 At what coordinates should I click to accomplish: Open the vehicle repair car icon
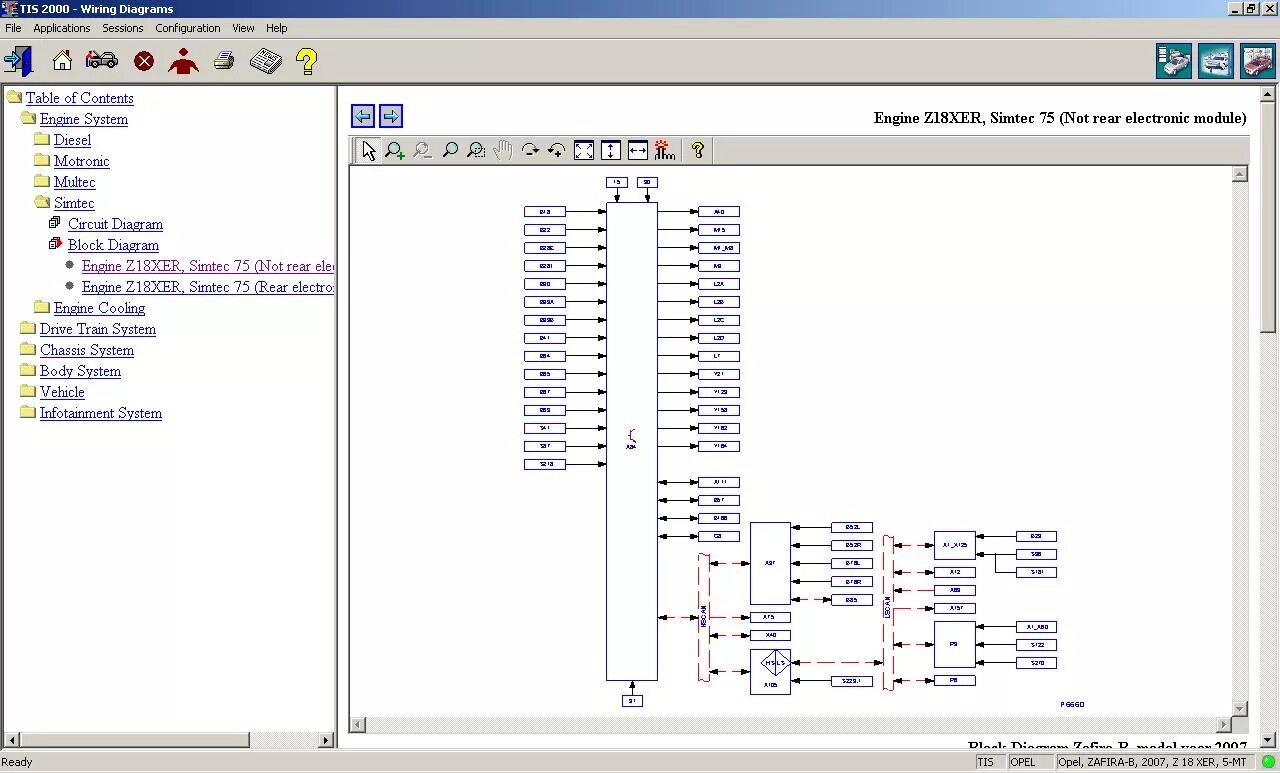pyautogui.click(x=102, y=61)
